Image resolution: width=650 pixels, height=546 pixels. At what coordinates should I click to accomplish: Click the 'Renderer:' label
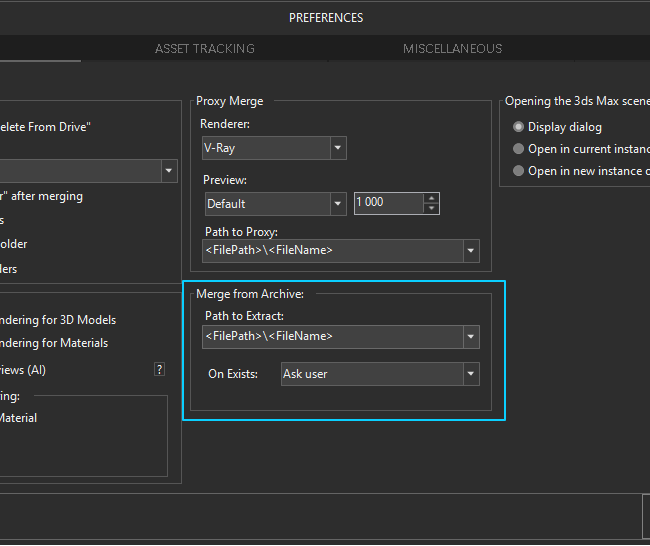[x=225, y=124]
